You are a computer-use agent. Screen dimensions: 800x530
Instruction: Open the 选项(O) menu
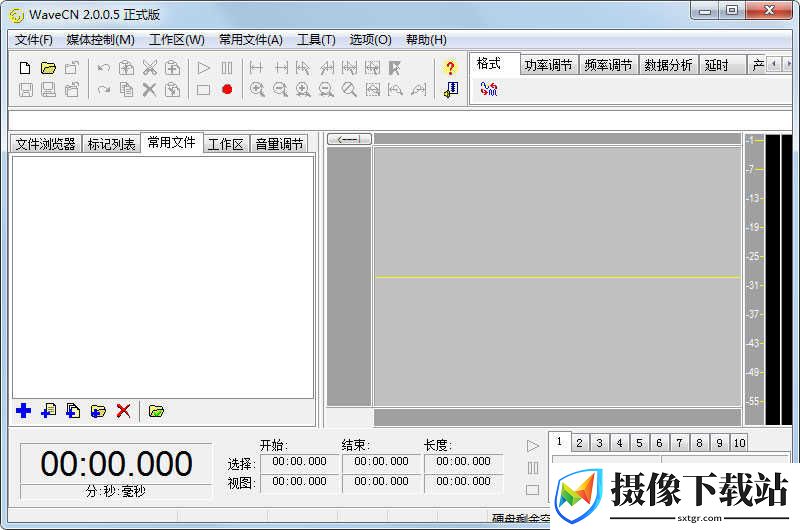tap(370, 40)
